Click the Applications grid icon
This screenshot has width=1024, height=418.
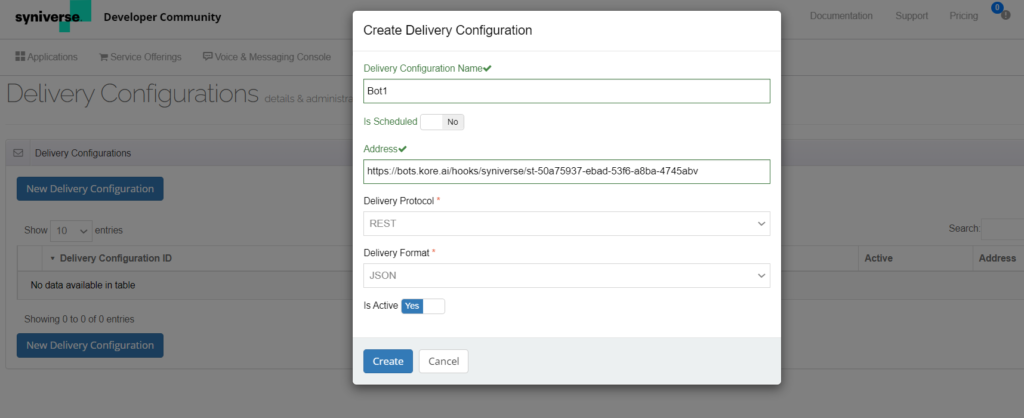[21, 57]
